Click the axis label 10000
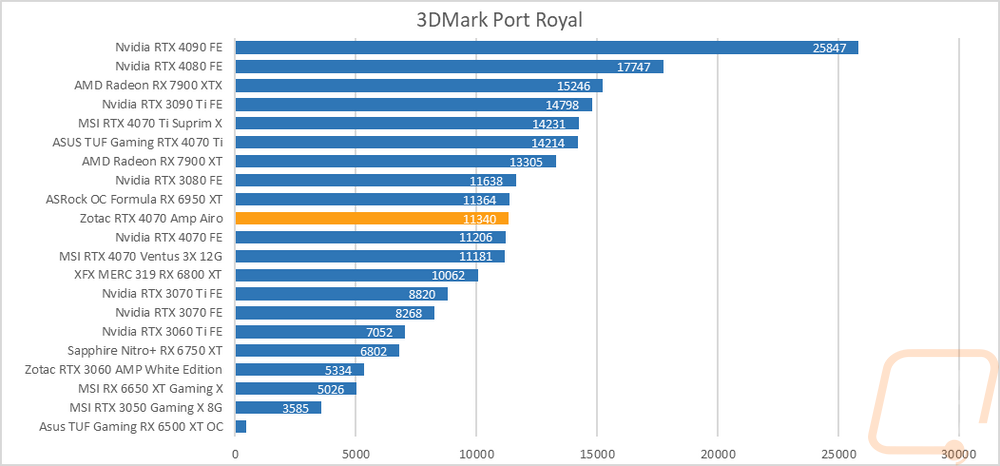Image resolution: width=1000 pixels, height=466 pixels. click(476, 454)
